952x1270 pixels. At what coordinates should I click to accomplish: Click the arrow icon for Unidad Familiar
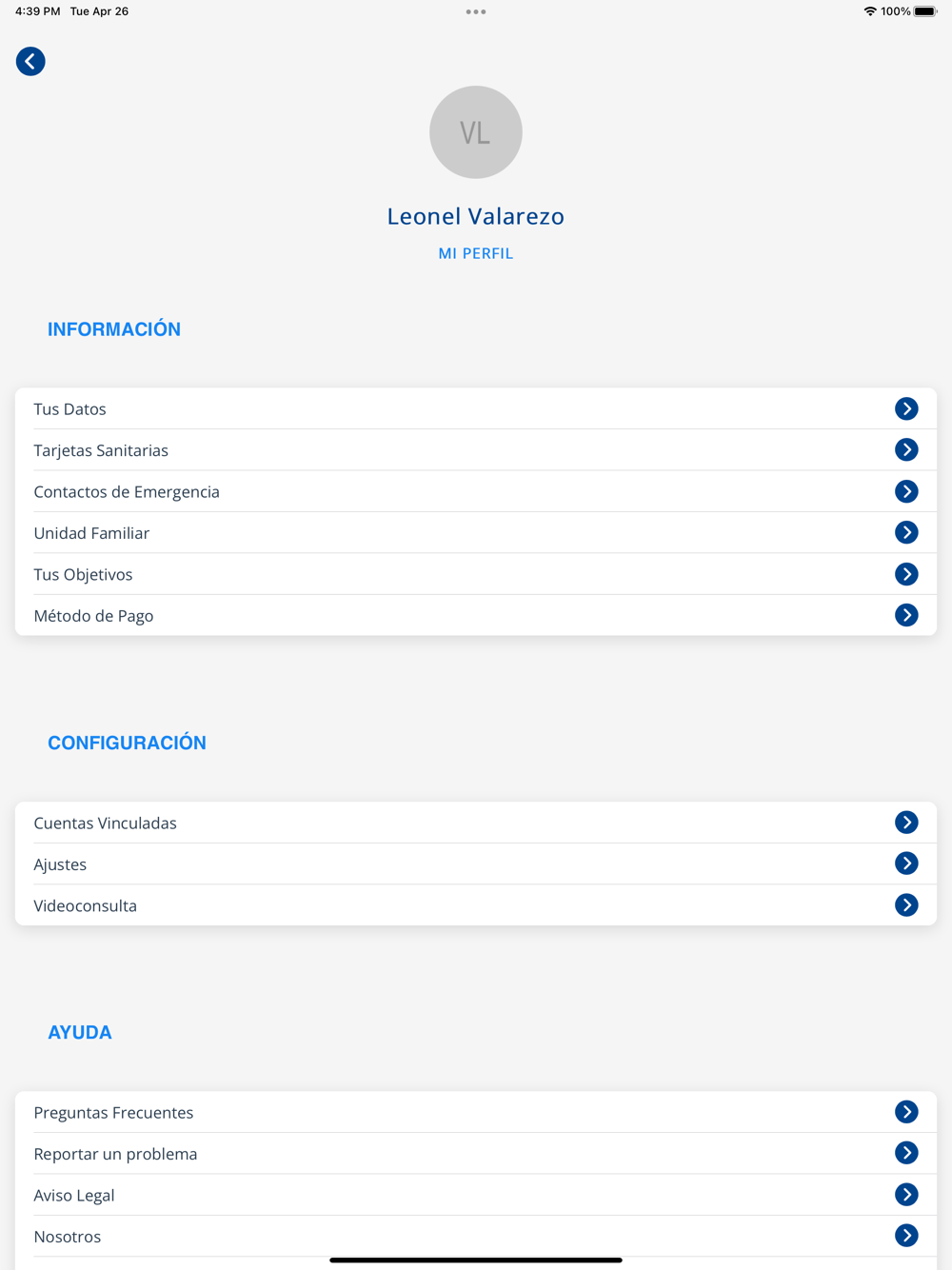click(x=906, y=532)
